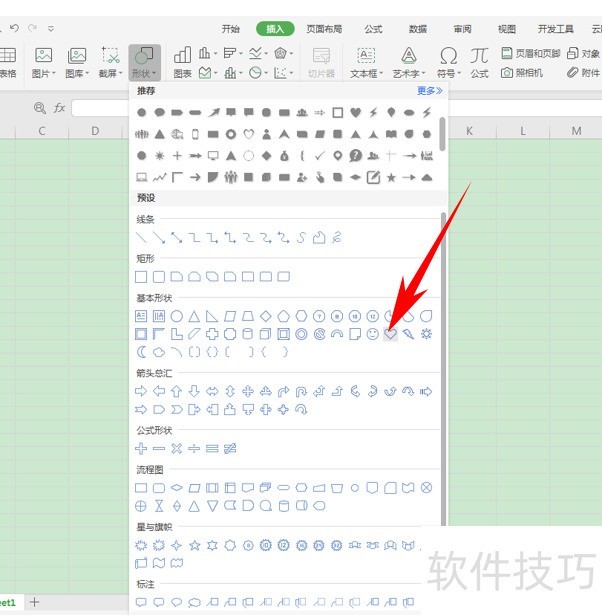Open the Developer Tools (开发工具) tab

click(556, 29)
